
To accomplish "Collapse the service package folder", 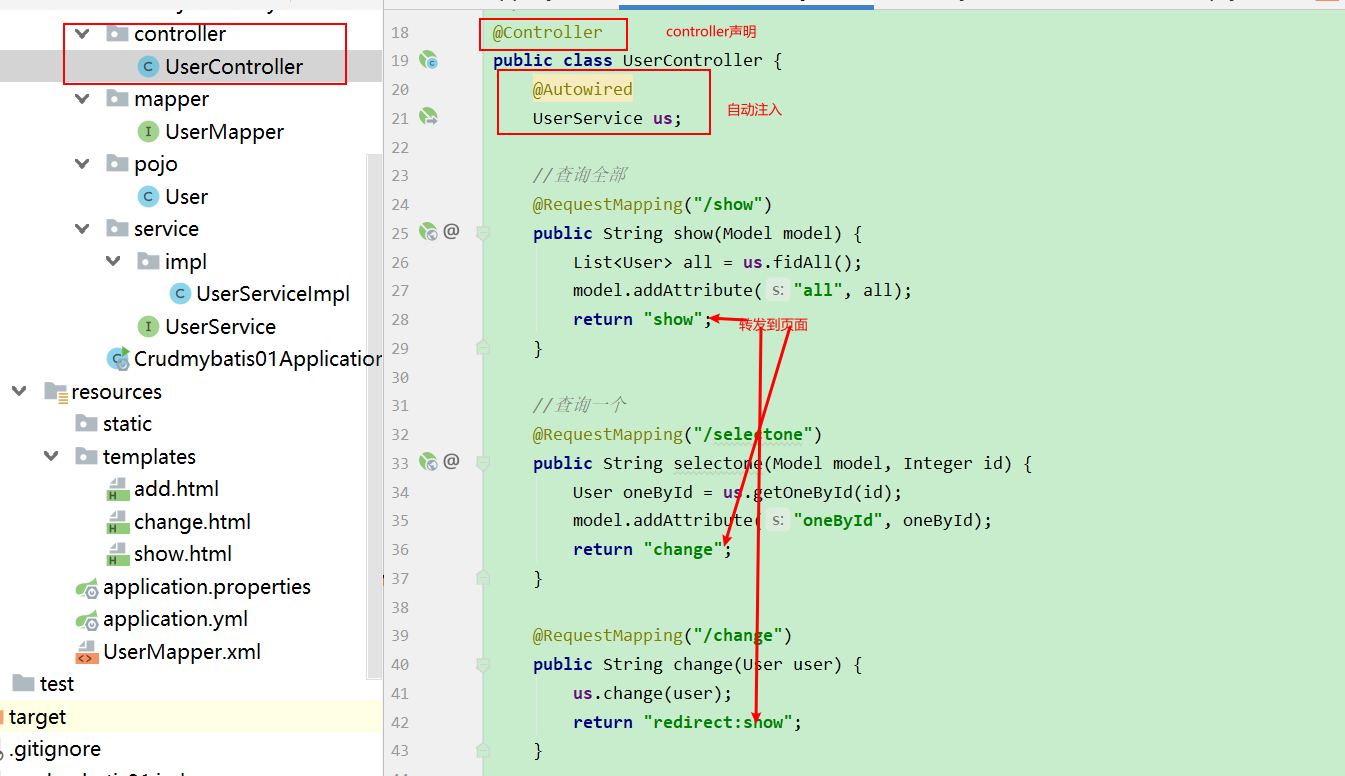I will [x=83, y=229].
